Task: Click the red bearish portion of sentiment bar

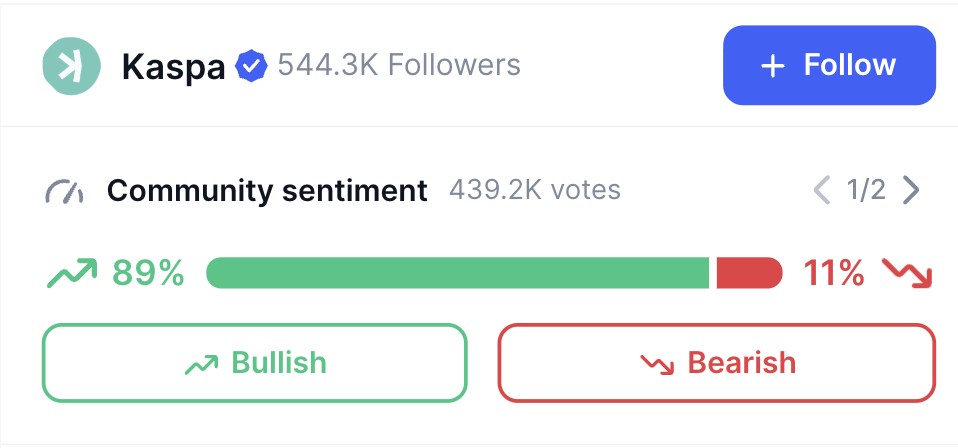Action: click(748, 272)
